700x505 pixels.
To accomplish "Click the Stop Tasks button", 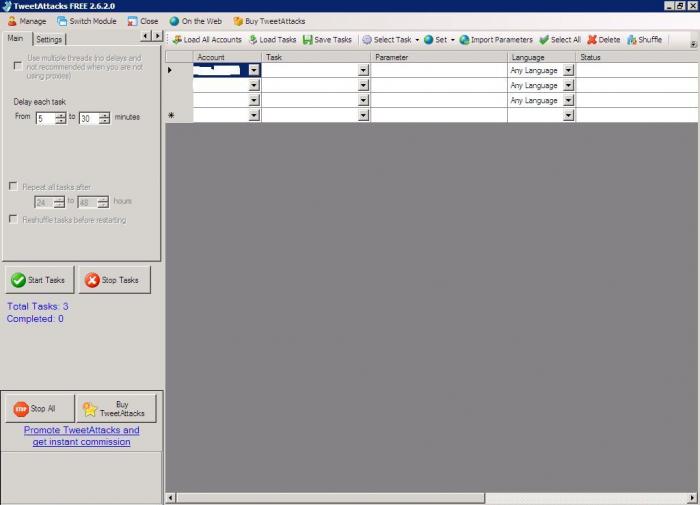I will coord(114,280).
